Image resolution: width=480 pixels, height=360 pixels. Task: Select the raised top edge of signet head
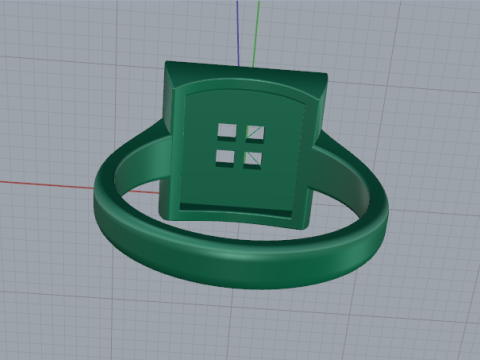[x=247, y=76]
